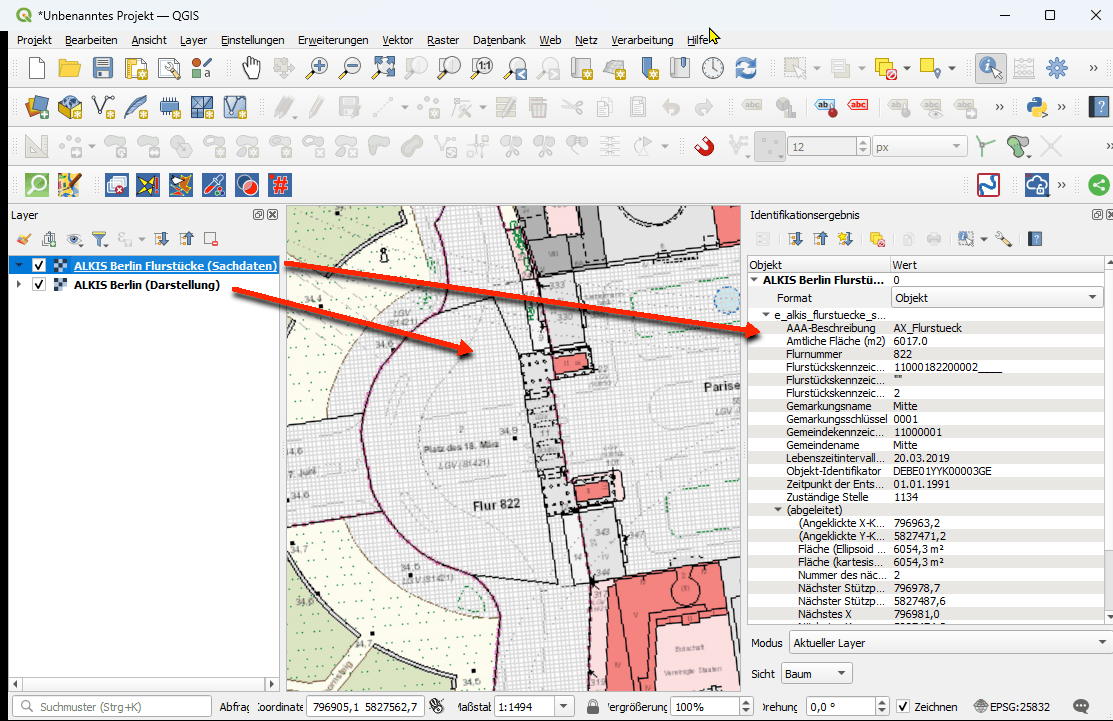Open the Sicht dropdown set to Baum
Screen dimensions: 1113x721
pos(816,674)
